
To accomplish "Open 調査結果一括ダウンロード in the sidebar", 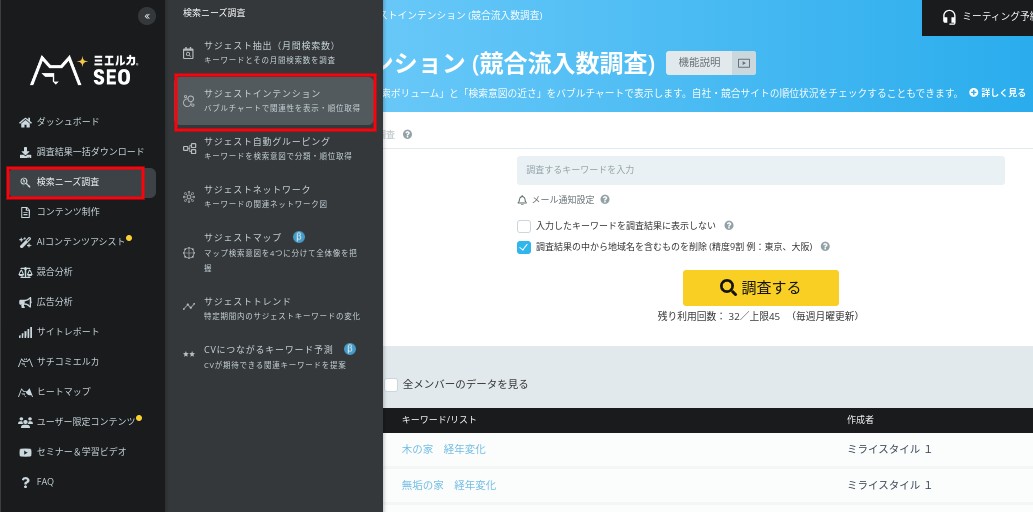I will [90, 152].
